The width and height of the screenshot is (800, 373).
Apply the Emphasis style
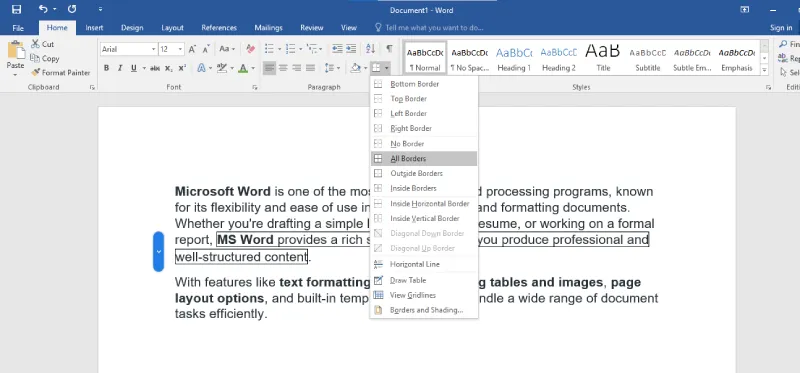coord(737,58)
